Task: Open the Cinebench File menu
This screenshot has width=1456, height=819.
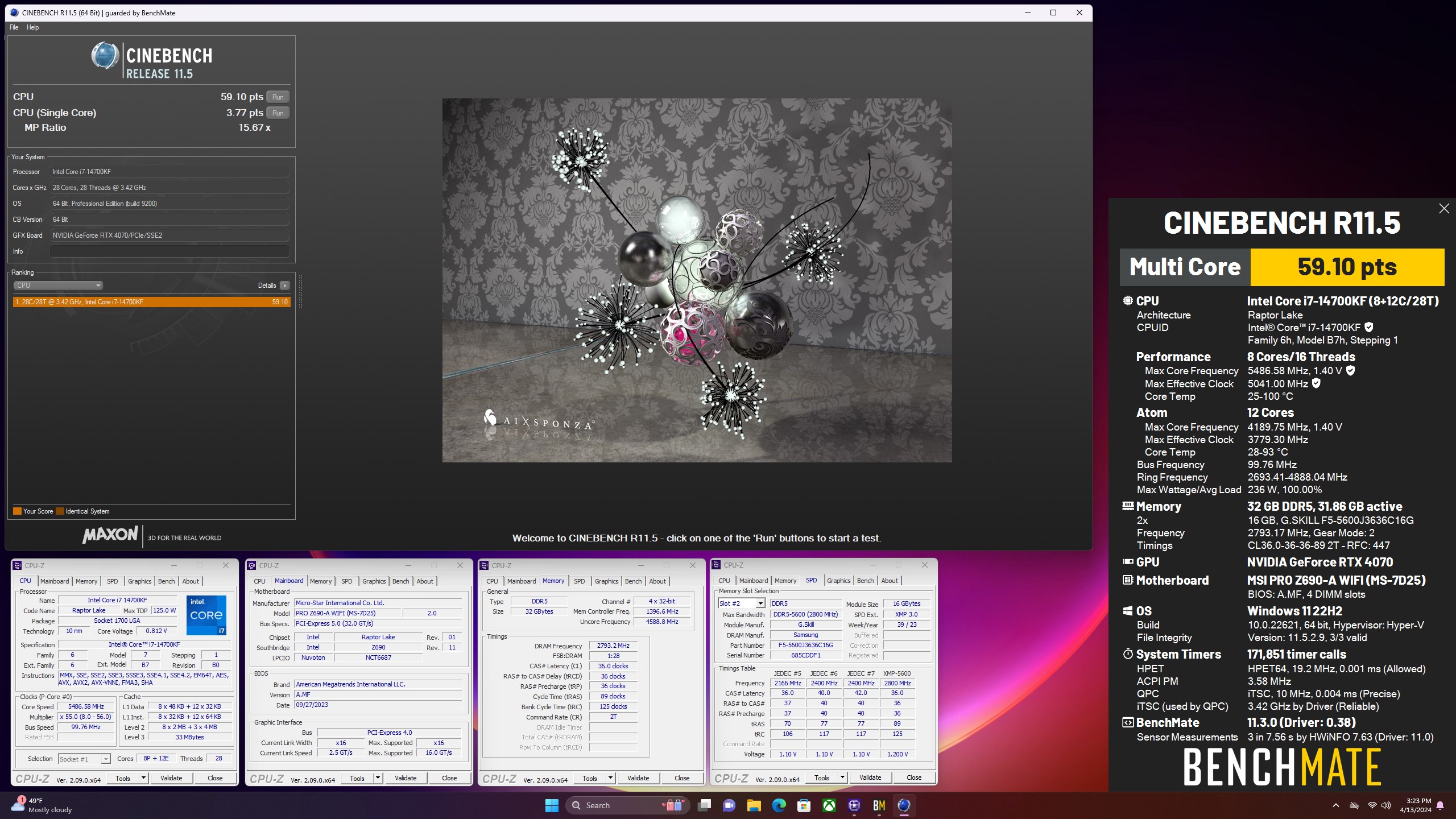Action: [x=14, y=27]
